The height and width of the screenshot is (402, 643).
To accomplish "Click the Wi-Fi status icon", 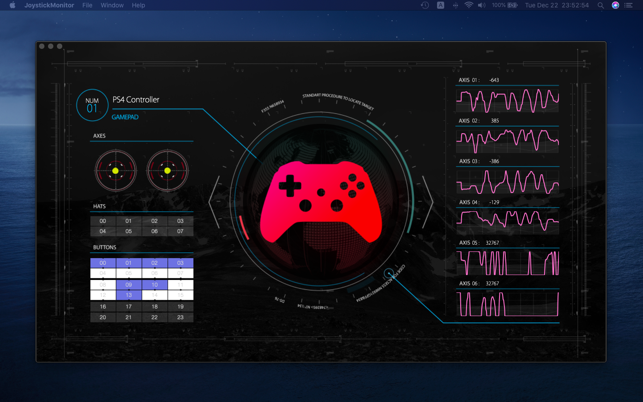I will (468, 5).
